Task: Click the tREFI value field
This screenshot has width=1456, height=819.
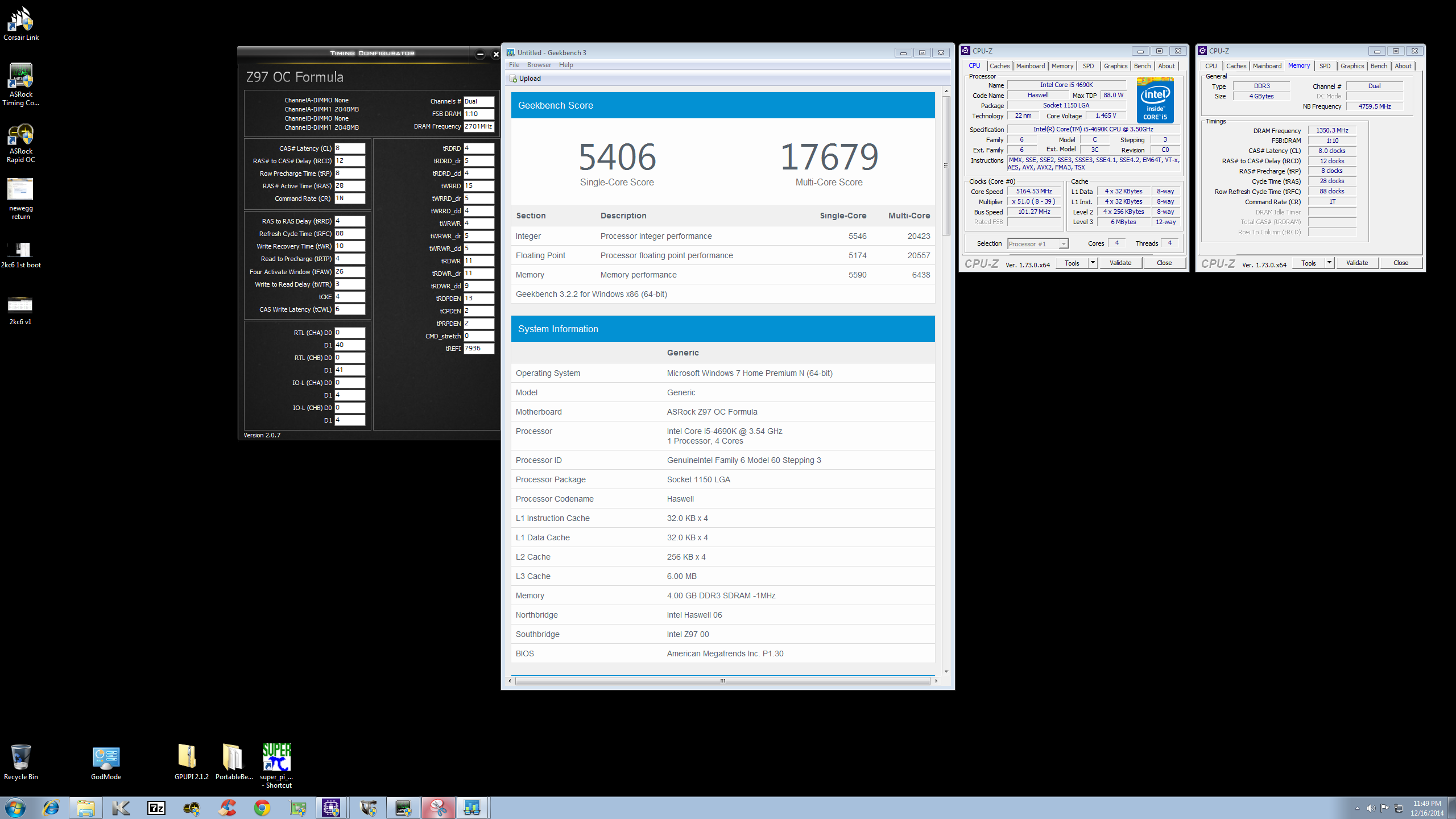Action: 479,349
